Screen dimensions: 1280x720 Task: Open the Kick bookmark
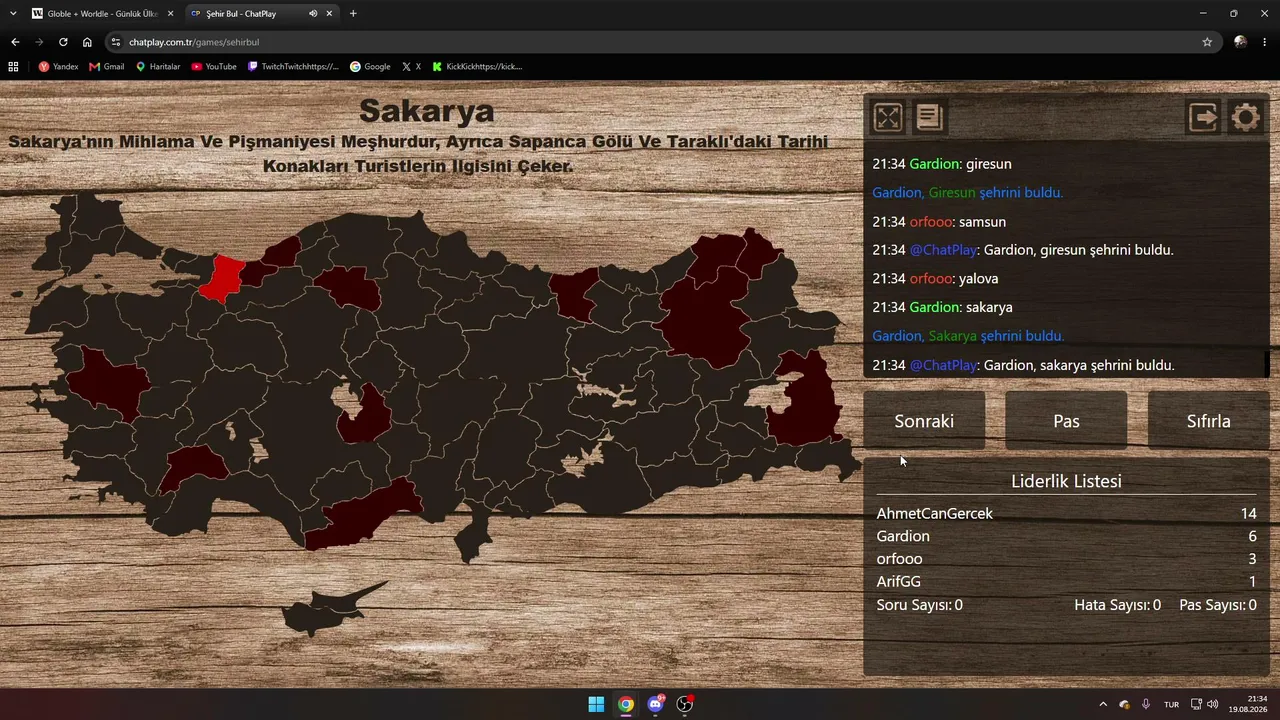click(x=477, y=67)
